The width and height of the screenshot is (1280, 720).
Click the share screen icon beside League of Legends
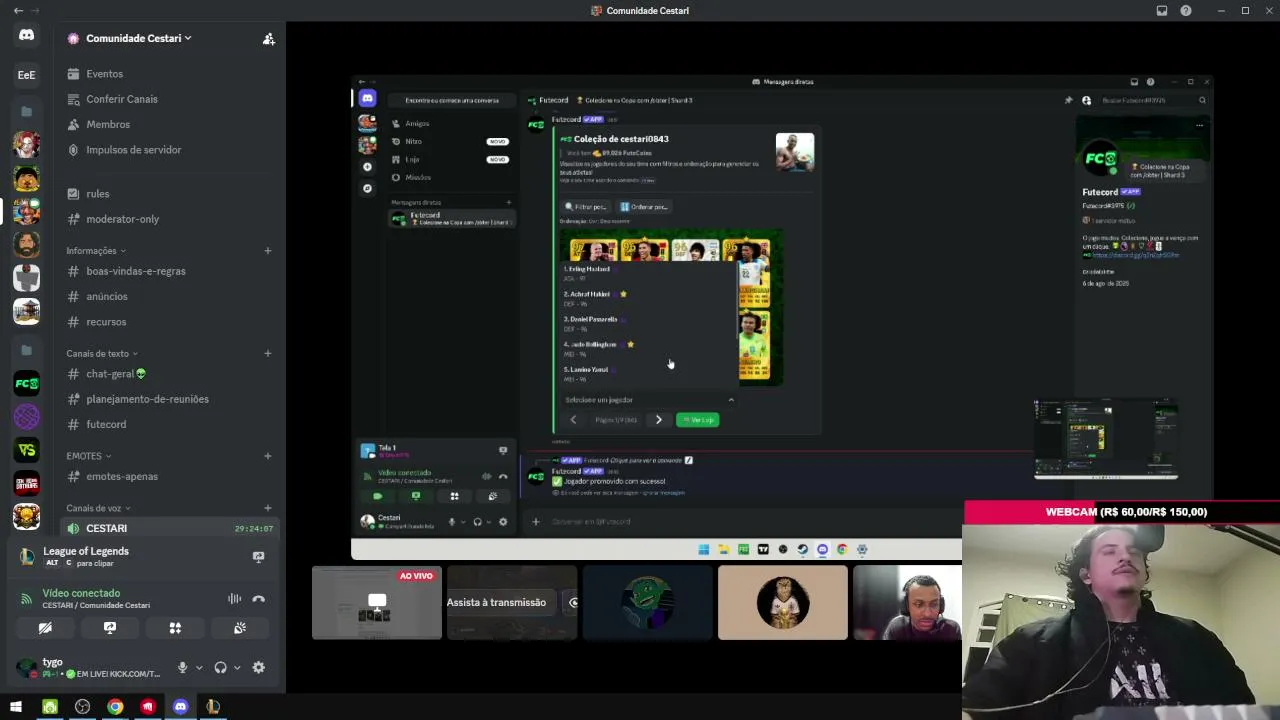pos(258,557)
